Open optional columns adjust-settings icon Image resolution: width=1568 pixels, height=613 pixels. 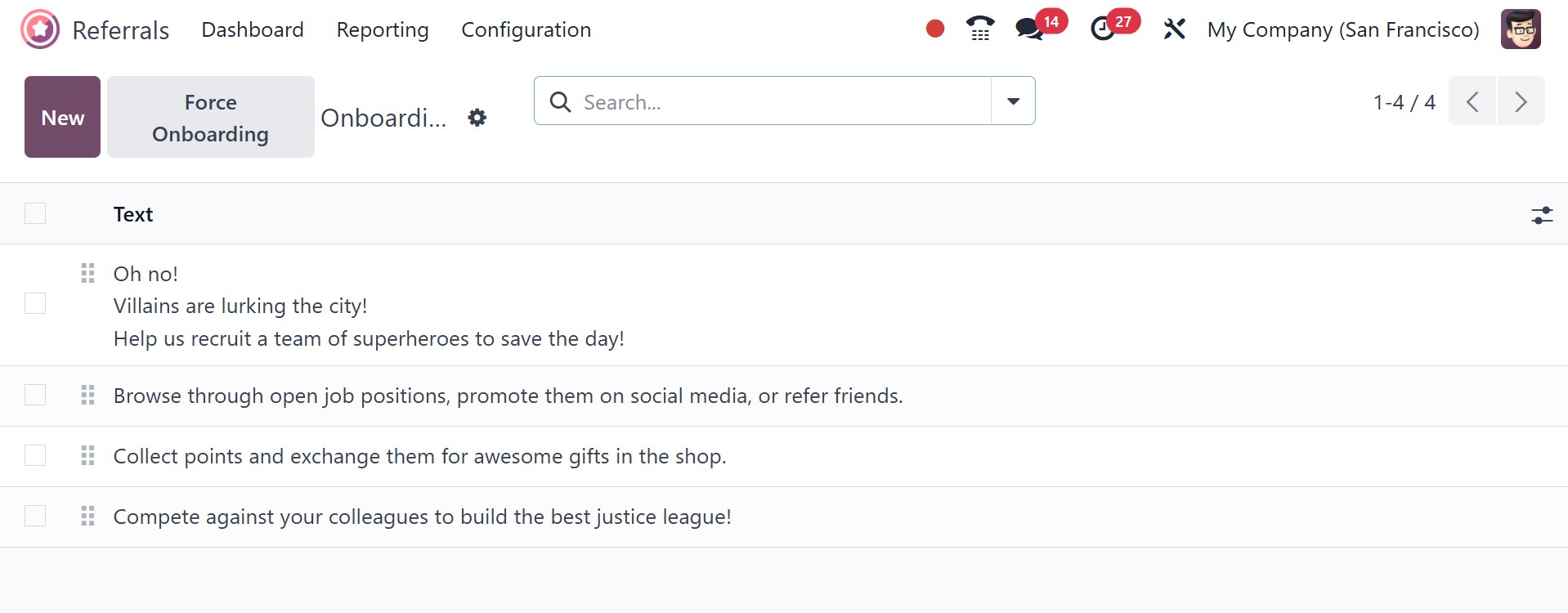tap(1541, 215)
